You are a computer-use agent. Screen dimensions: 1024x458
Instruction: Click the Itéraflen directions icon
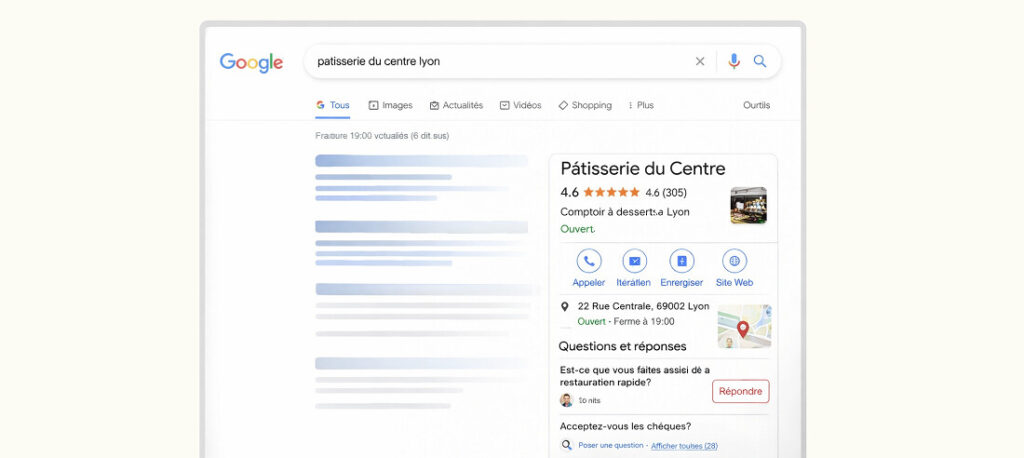point(634,261)
